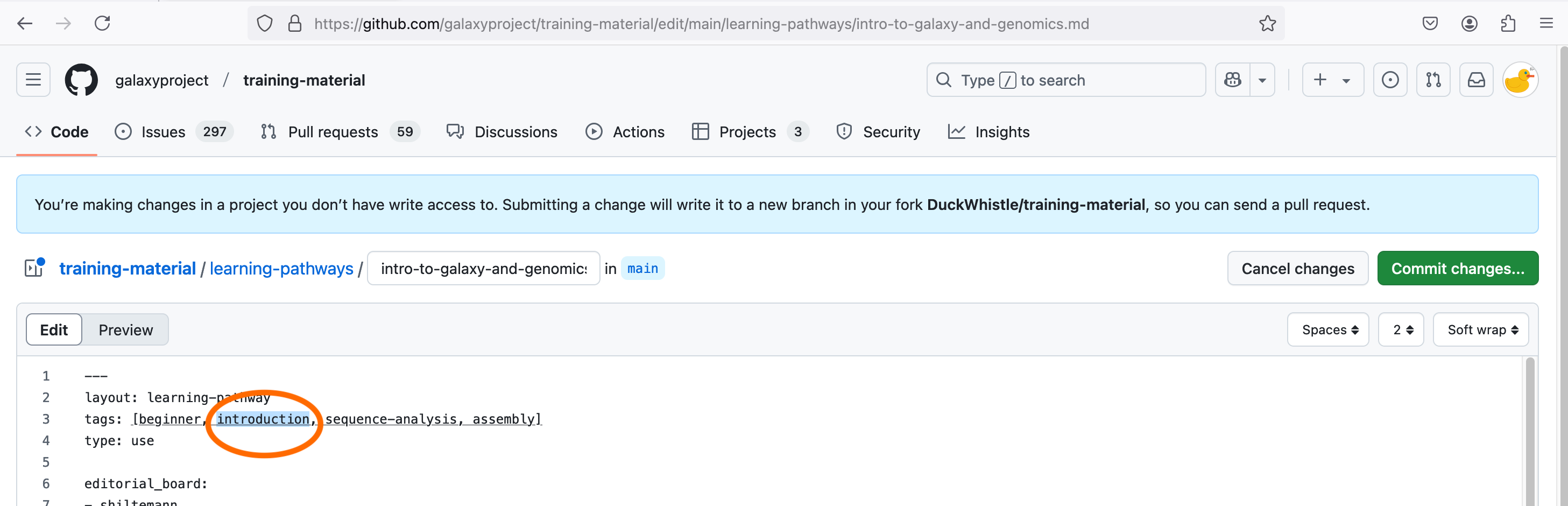Open the create new plus menu

pos(1332,80)
